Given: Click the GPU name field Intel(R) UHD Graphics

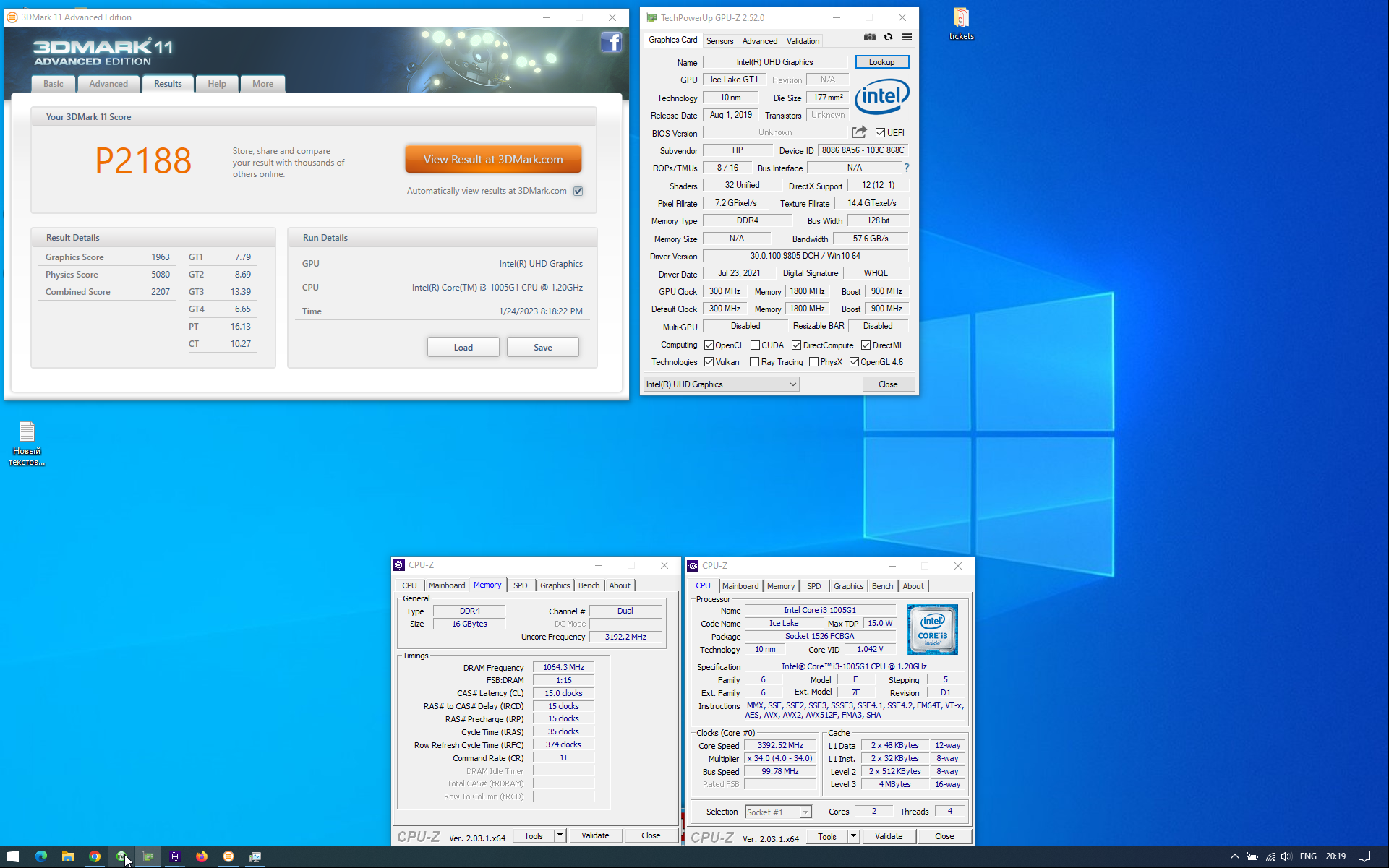Looking at the screenshot, I should click(774, 62).
